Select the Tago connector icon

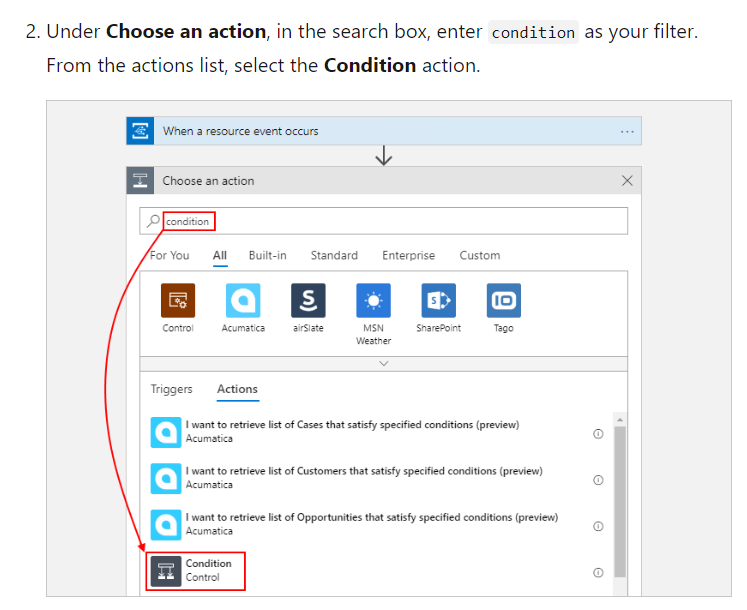(x=504, y=301)
